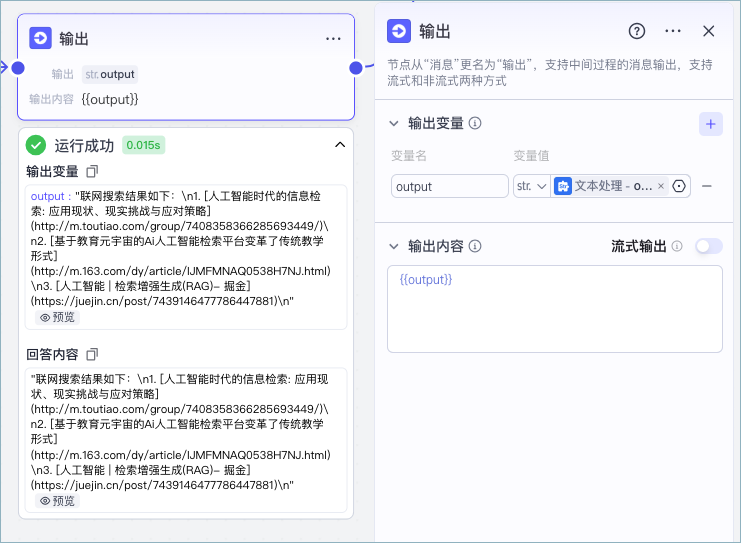The height and width of the screenshot is (543, 741).
Task: Open more options menu in side panel
Action: [x=672, y=31]
